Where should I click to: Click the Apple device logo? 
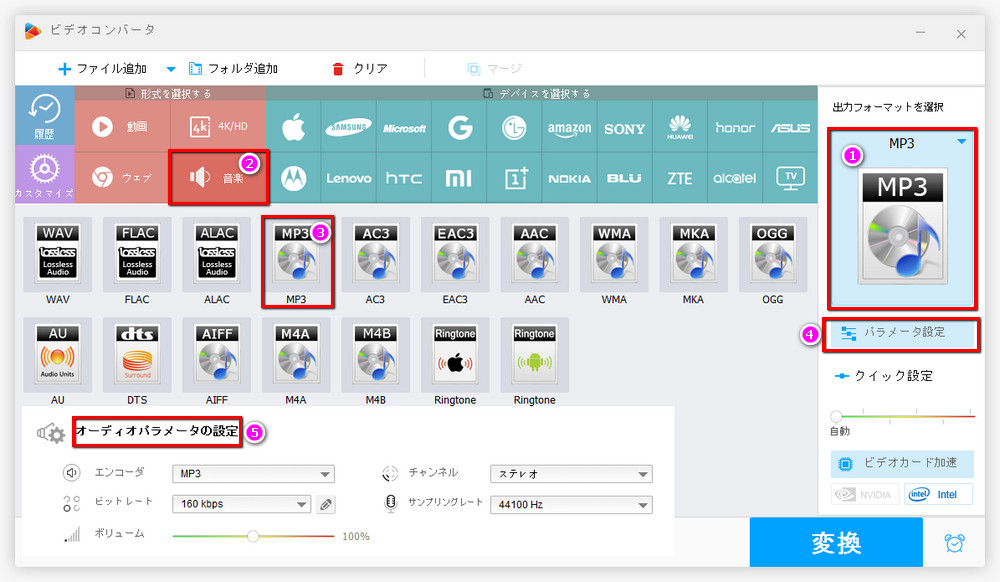[293, 128]
